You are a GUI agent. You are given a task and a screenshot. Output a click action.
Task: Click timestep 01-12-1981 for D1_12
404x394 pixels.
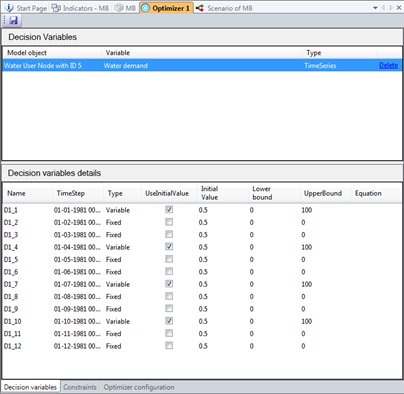click(x=77, y=346)
